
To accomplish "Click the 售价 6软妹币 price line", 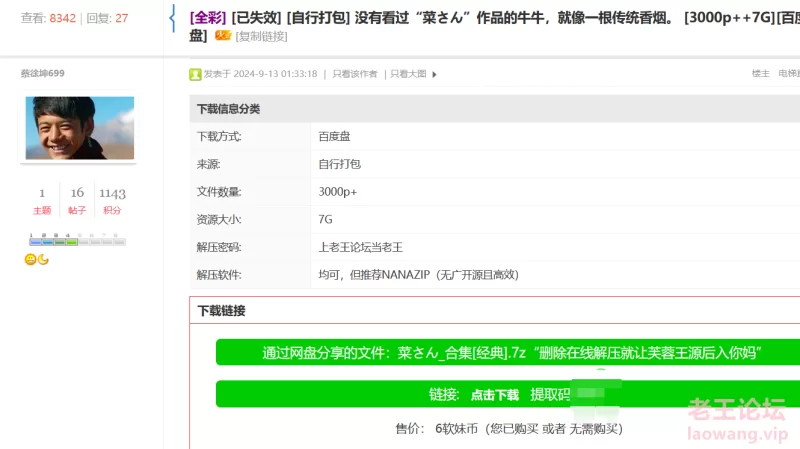I will (509, 429).
